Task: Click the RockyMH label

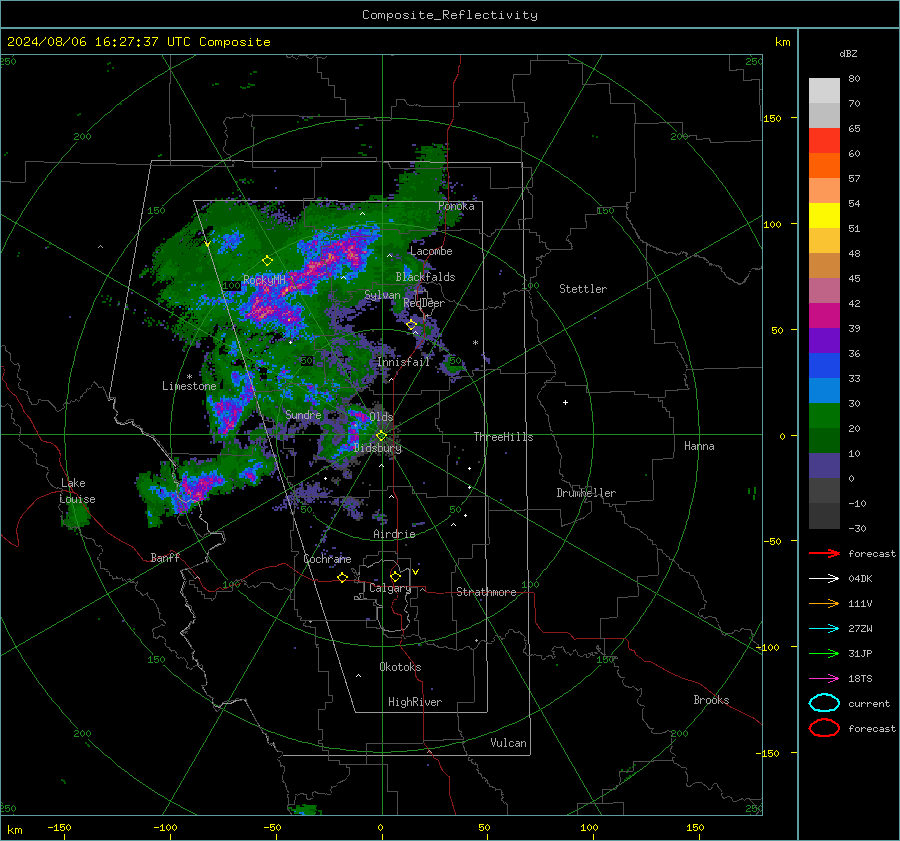Action: click(x=264, y=280)
